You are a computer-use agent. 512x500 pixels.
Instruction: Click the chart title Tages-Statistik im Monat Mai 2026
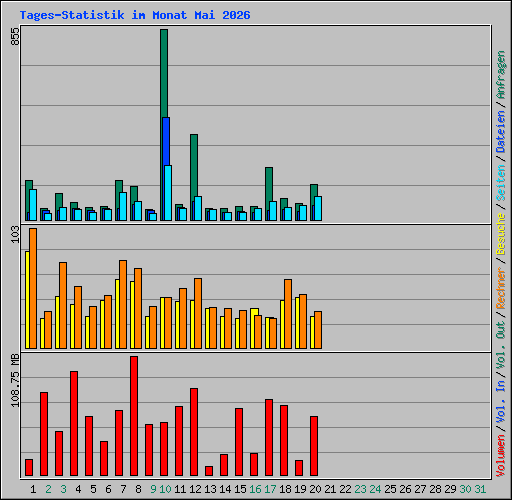point(135,15)
